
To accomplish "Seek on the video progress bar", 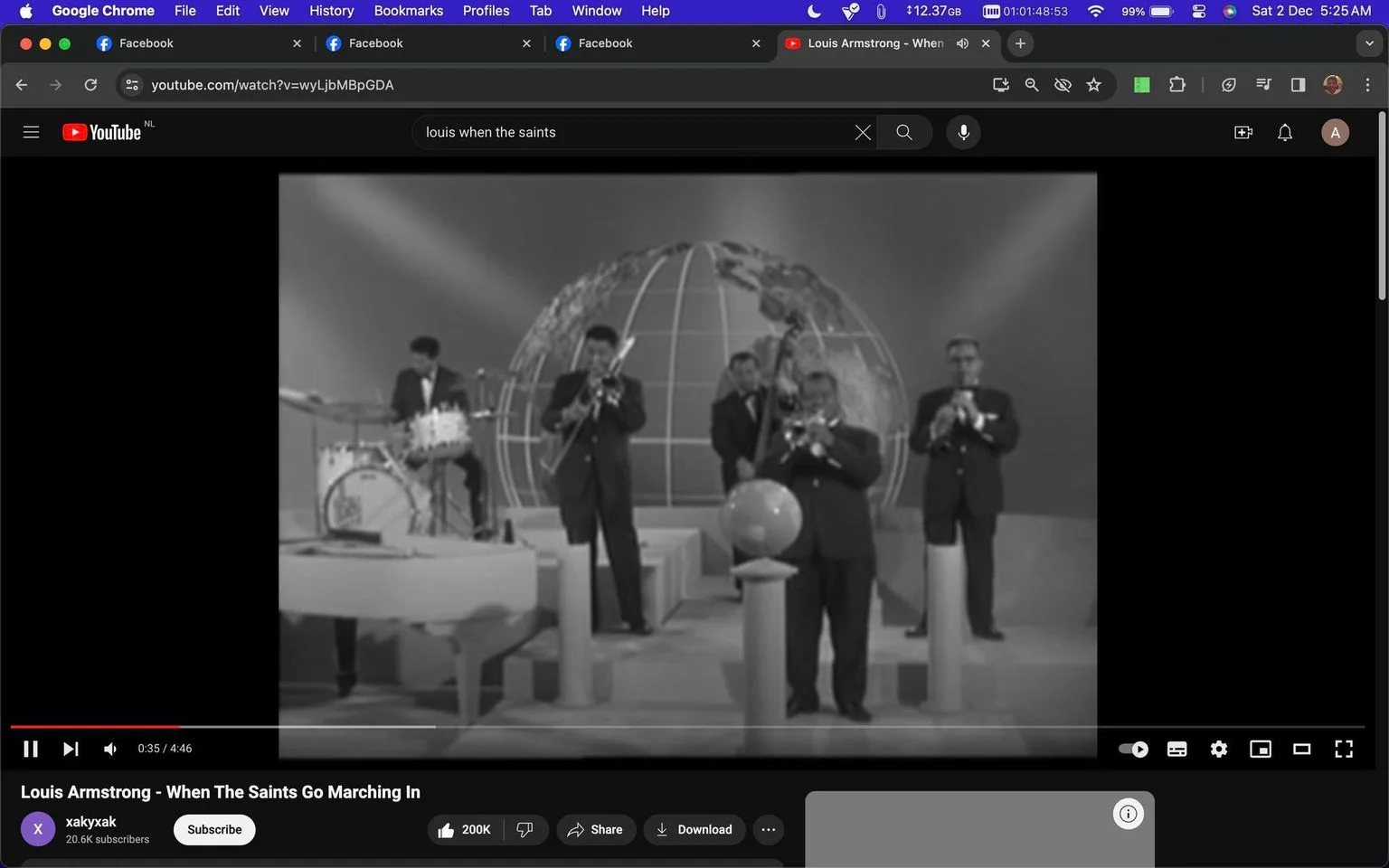I will (x=687, y=726).
